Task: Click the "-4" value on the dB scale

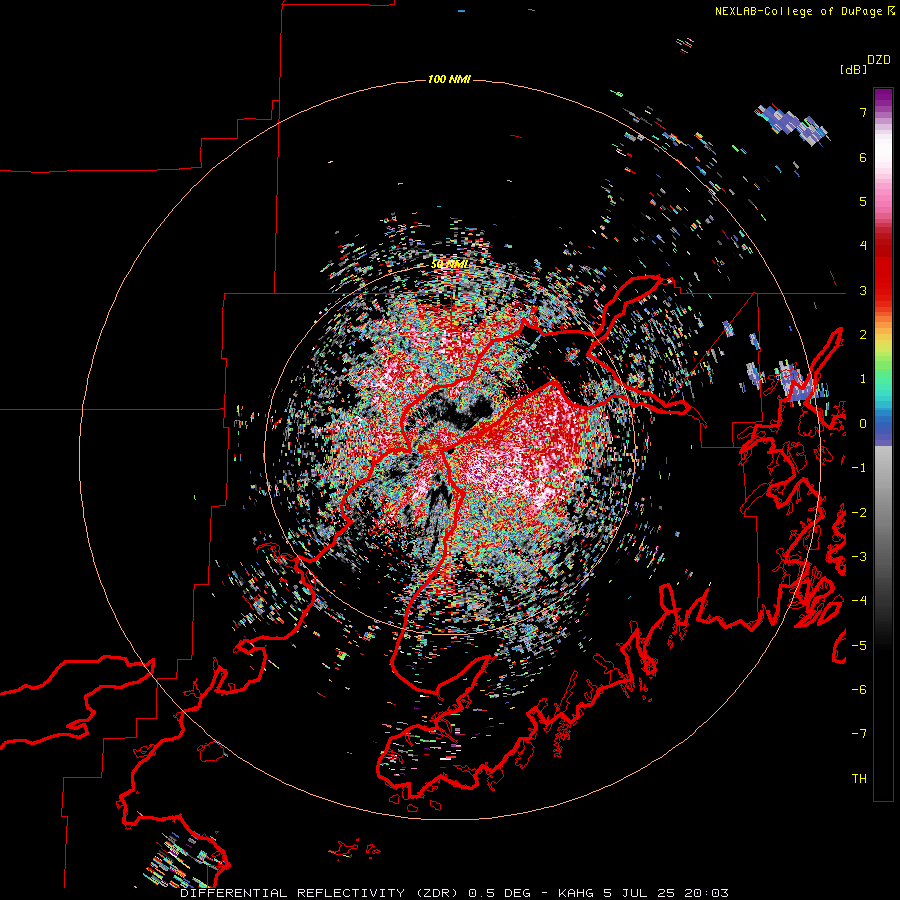Action: (x=859, y=600)
